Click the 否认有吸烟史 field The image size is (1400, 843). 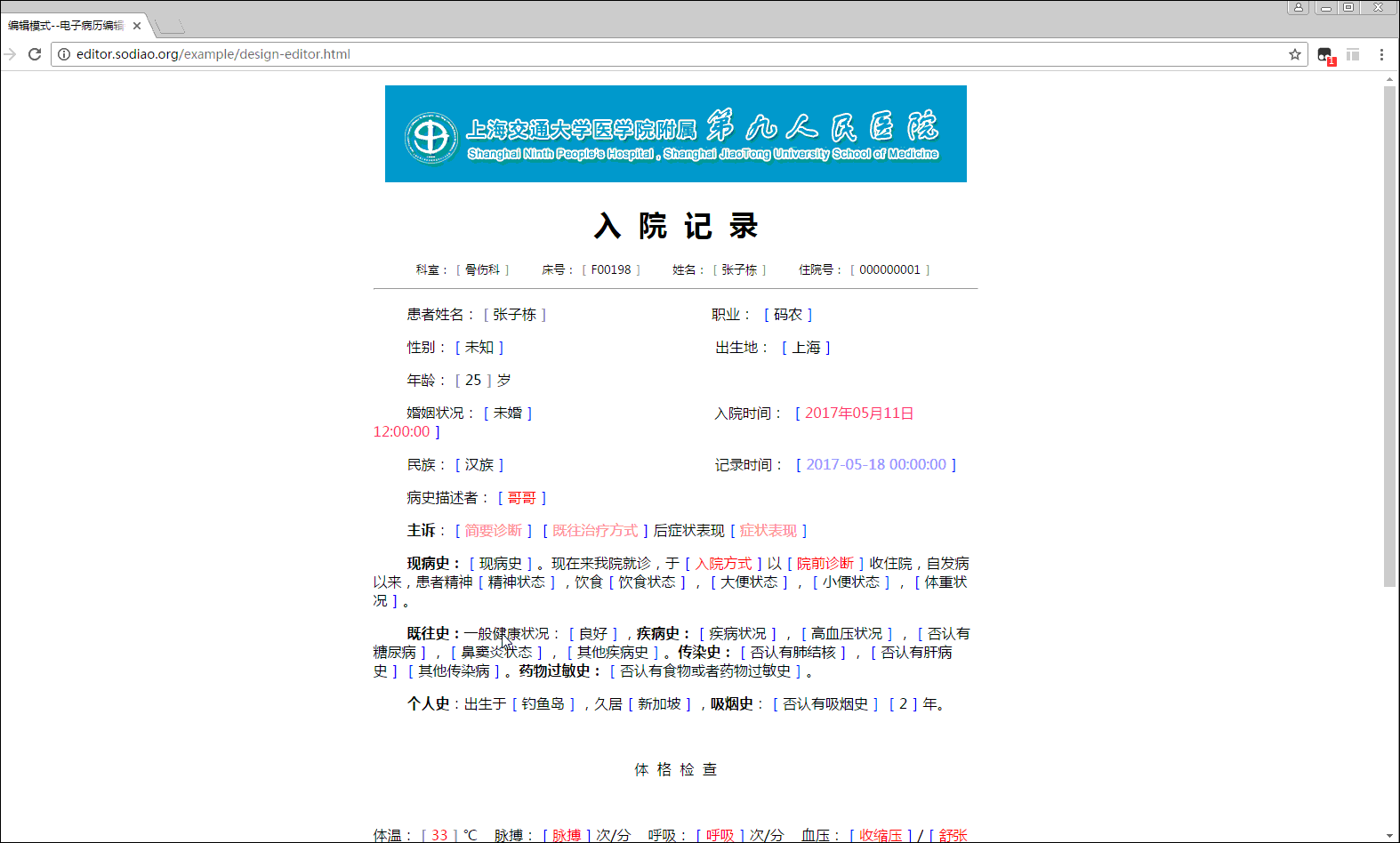[825, 704]
